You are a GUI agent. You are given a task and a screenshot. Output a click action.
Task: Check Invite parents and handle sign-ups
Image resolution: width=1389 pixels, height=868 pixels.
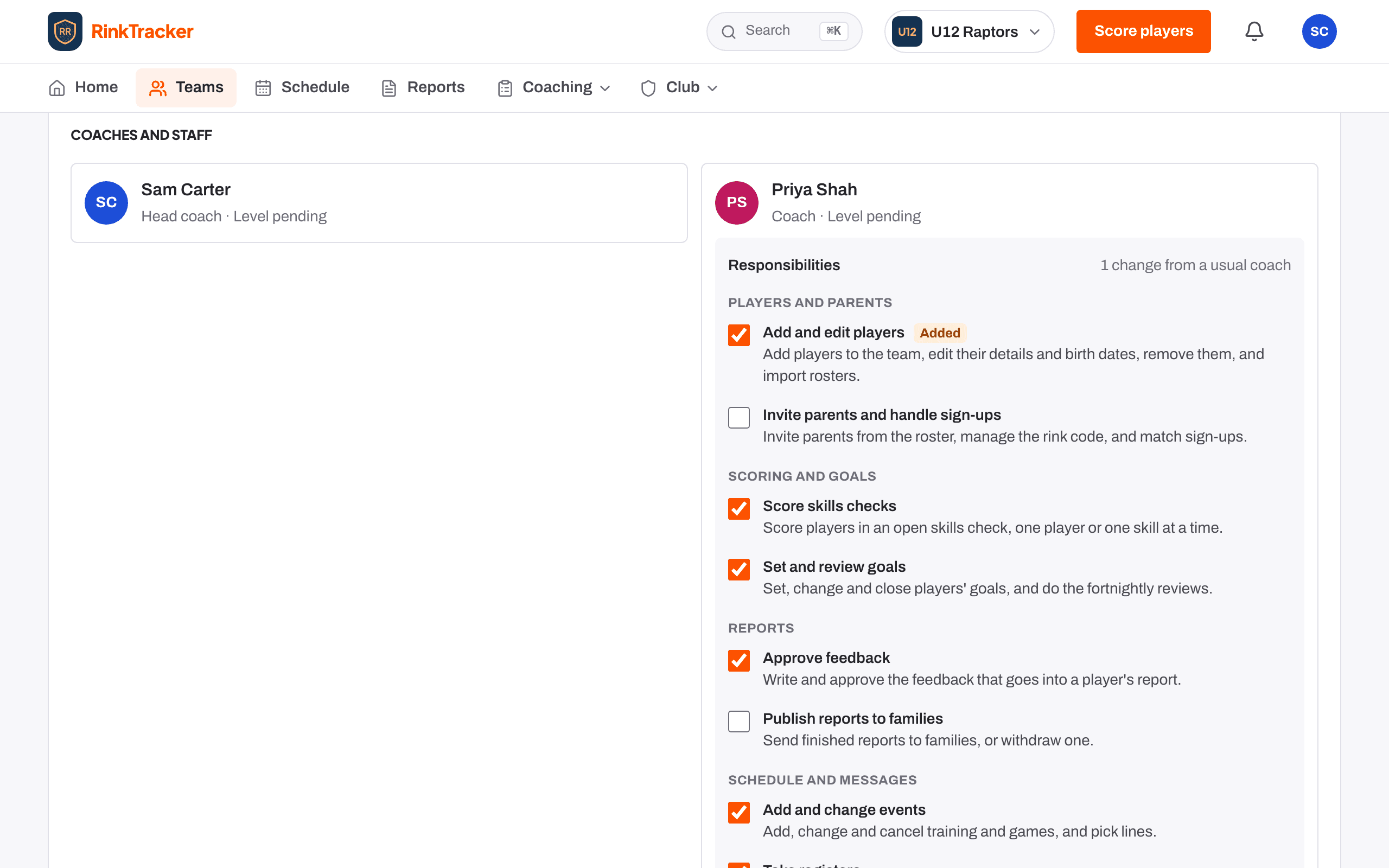point(738,418)
